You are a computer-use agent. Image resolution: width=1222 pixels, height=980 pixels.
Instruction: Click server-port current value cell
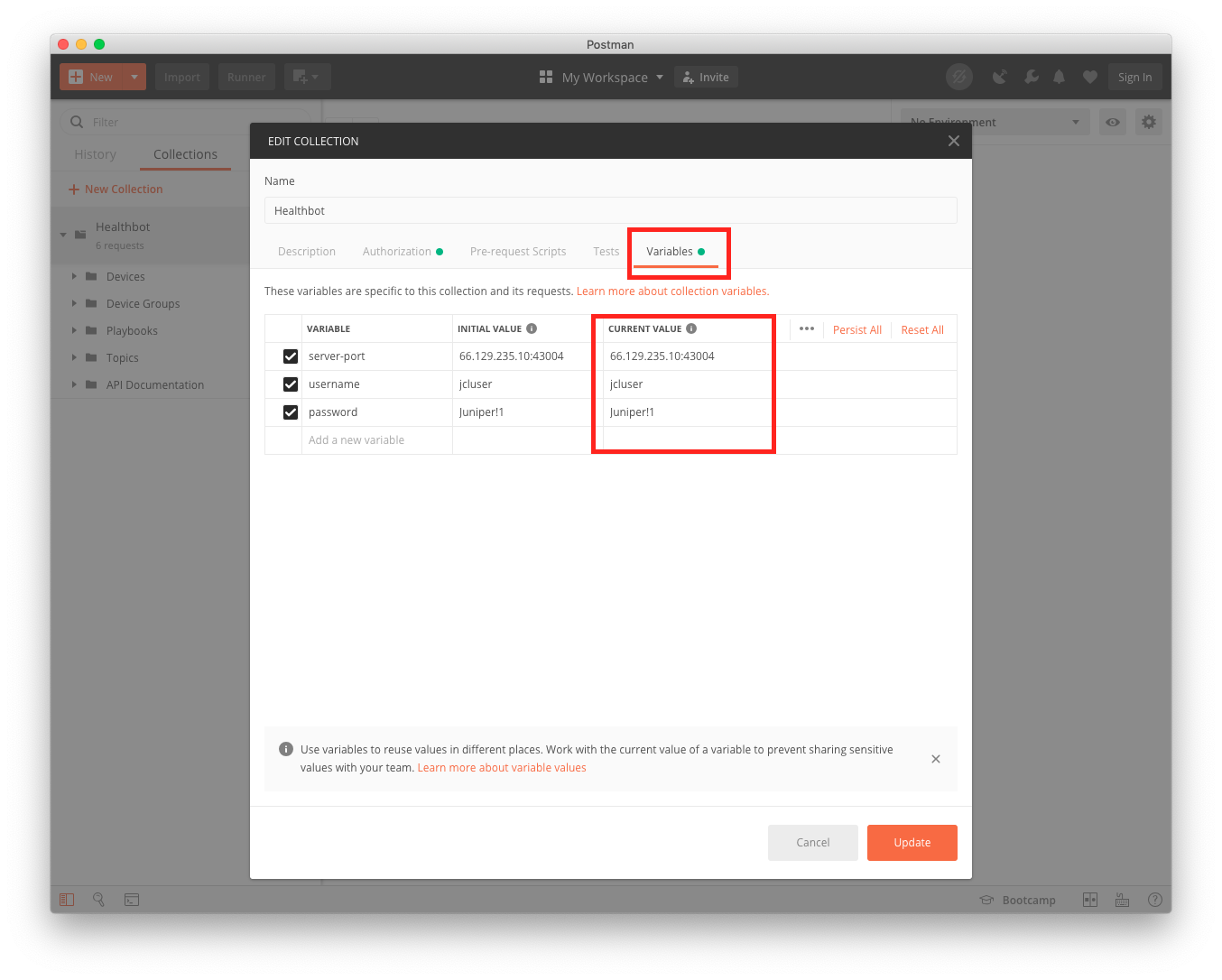[690, 356]
